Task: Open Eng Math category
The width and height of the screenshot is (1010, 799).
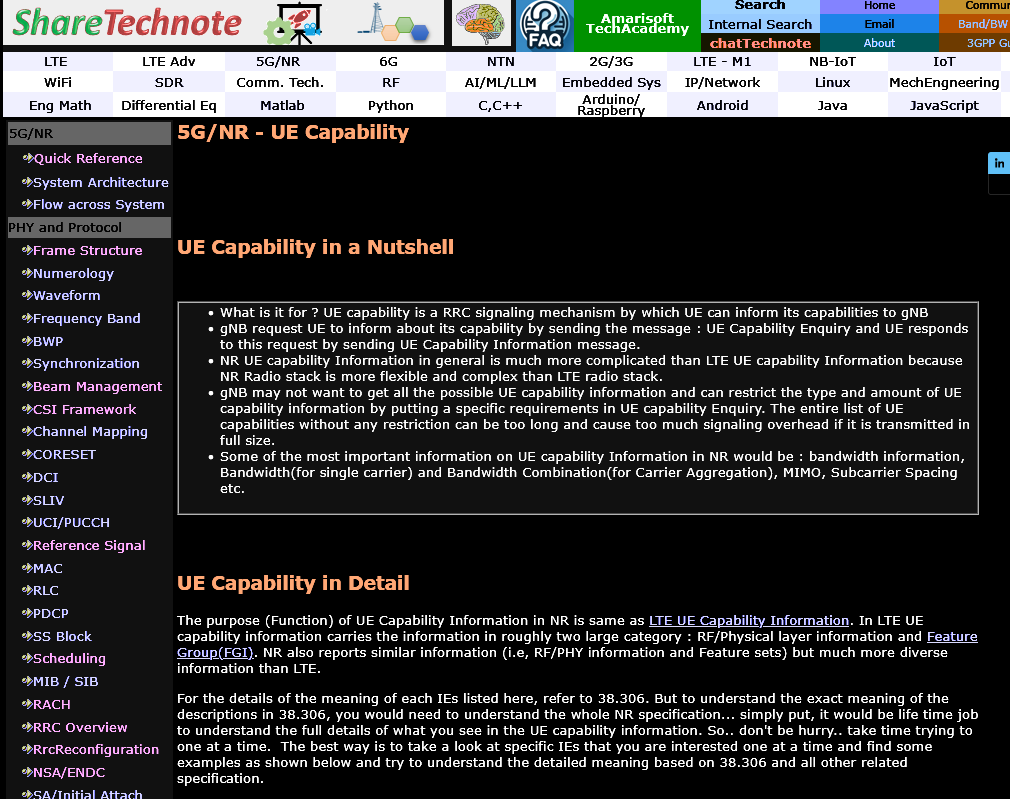Action: (60, 105)
